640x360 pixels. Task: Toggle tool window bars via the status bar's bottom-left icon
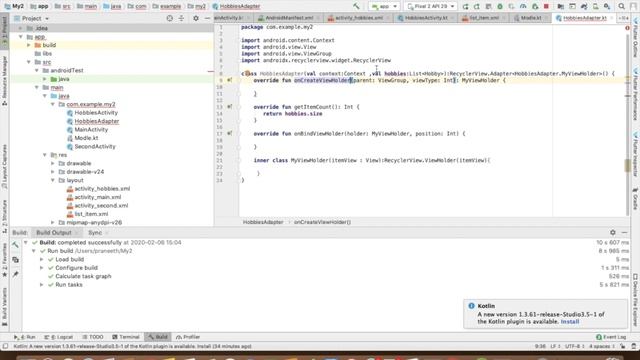(x=5, y=346)
